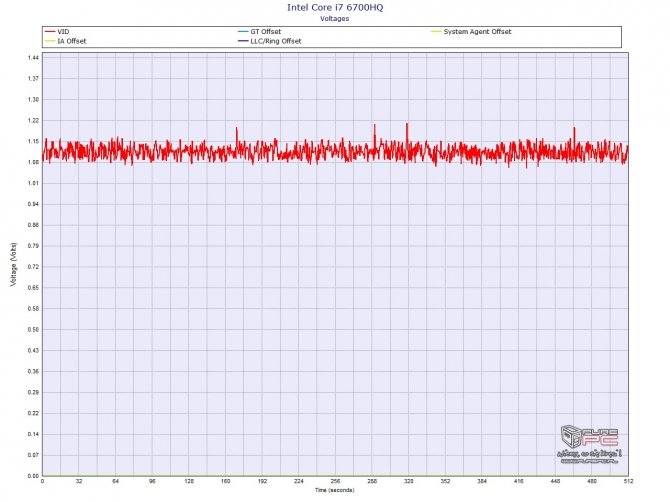Click the 0.50 value on voltage axis
This screenshot has height=502, width=670.
pos(33,329)
